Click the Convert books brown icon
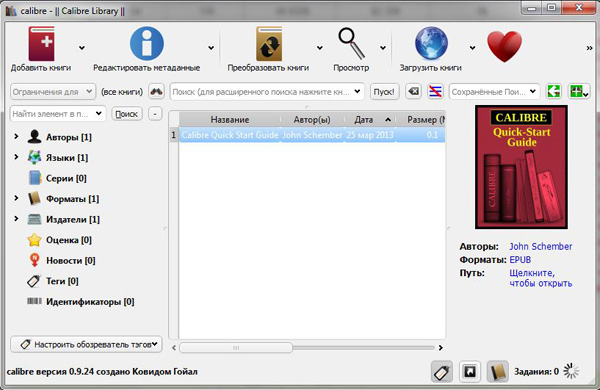The height and width of the screenshot is (390, 600). tap(269, 44)
